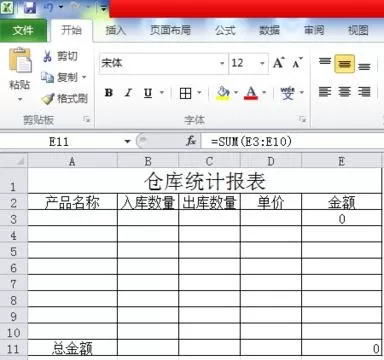Select the 格式刷 (Format Painter) brush
Screen dimensions: 384x360
pos(64,99)
